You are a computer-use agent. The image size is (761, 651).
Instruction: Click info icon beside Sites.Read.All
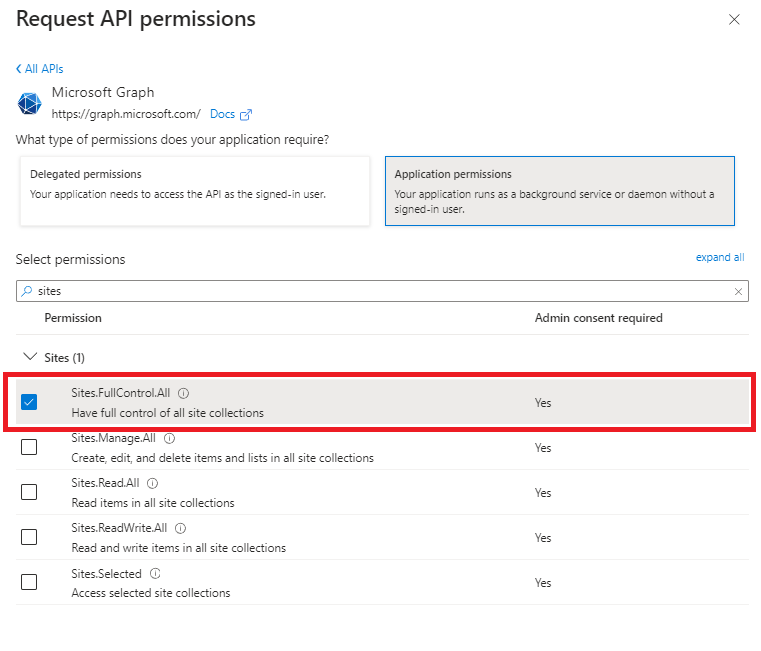click(x=152, y=483)
